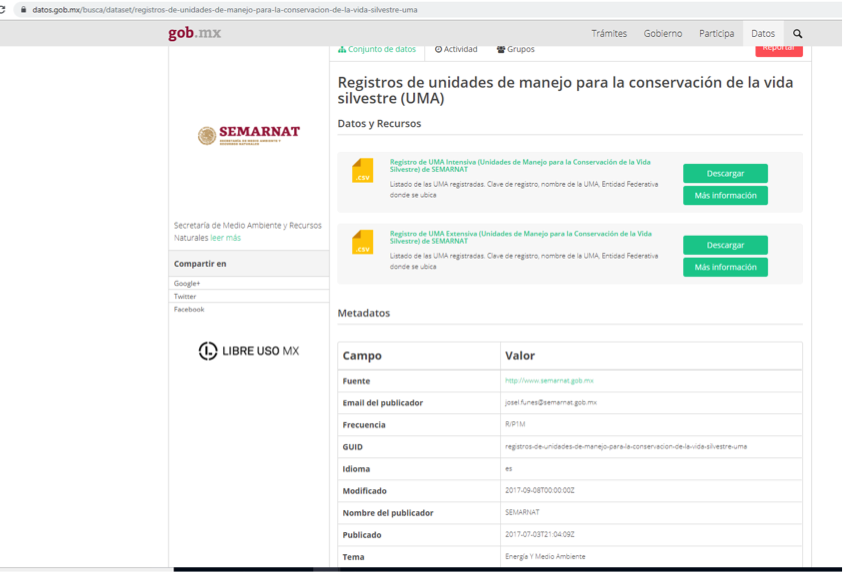Download the UMA Intensiva dataset
Image resolution: width=843 pixels, height=572 pixels.
pos(725,174)
